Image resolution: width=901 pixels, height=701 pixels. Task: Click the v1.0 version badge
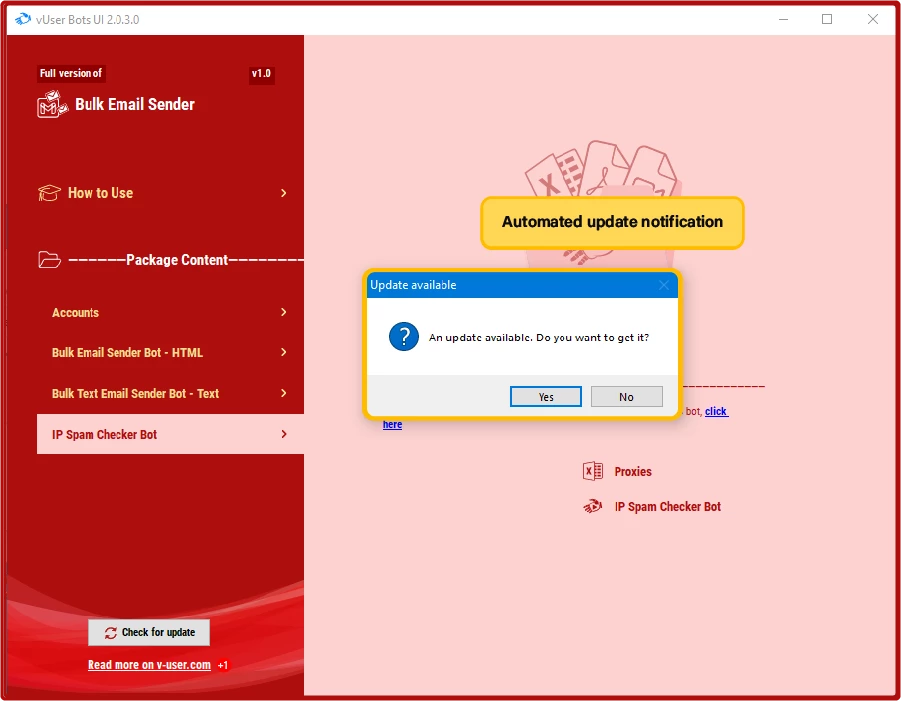(x=261, y=74)
